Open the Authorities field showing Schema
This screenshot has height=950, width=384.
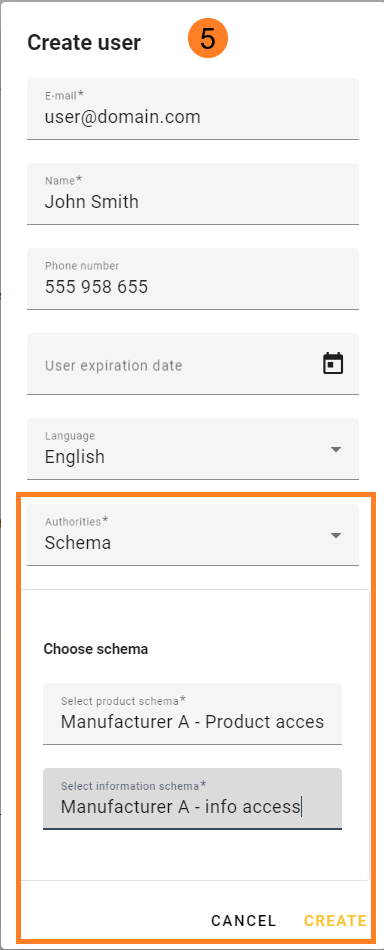[x=193, y=534]
